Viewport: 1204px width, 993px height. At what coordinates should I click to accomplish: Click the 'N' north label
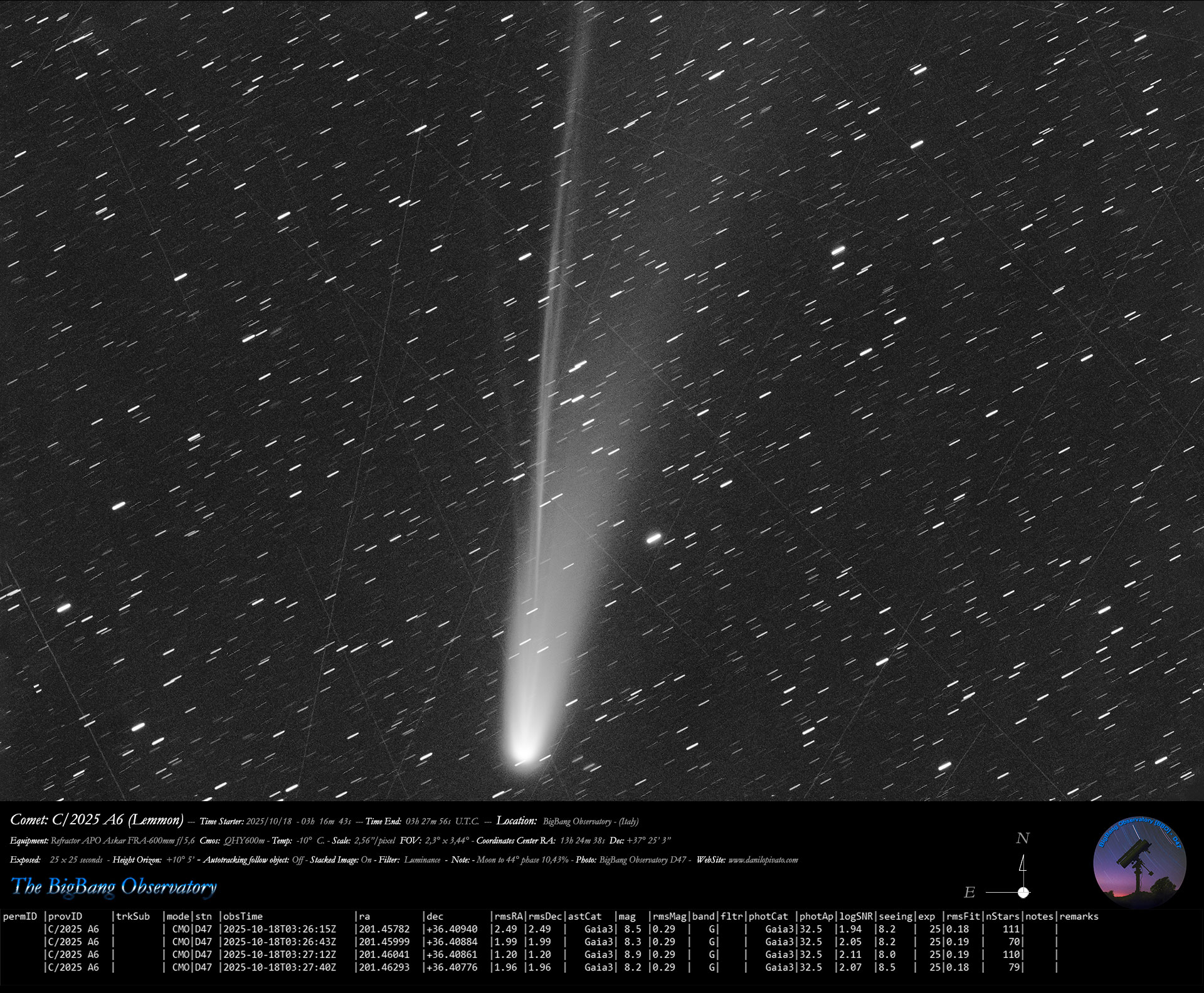coord(1023,839)
